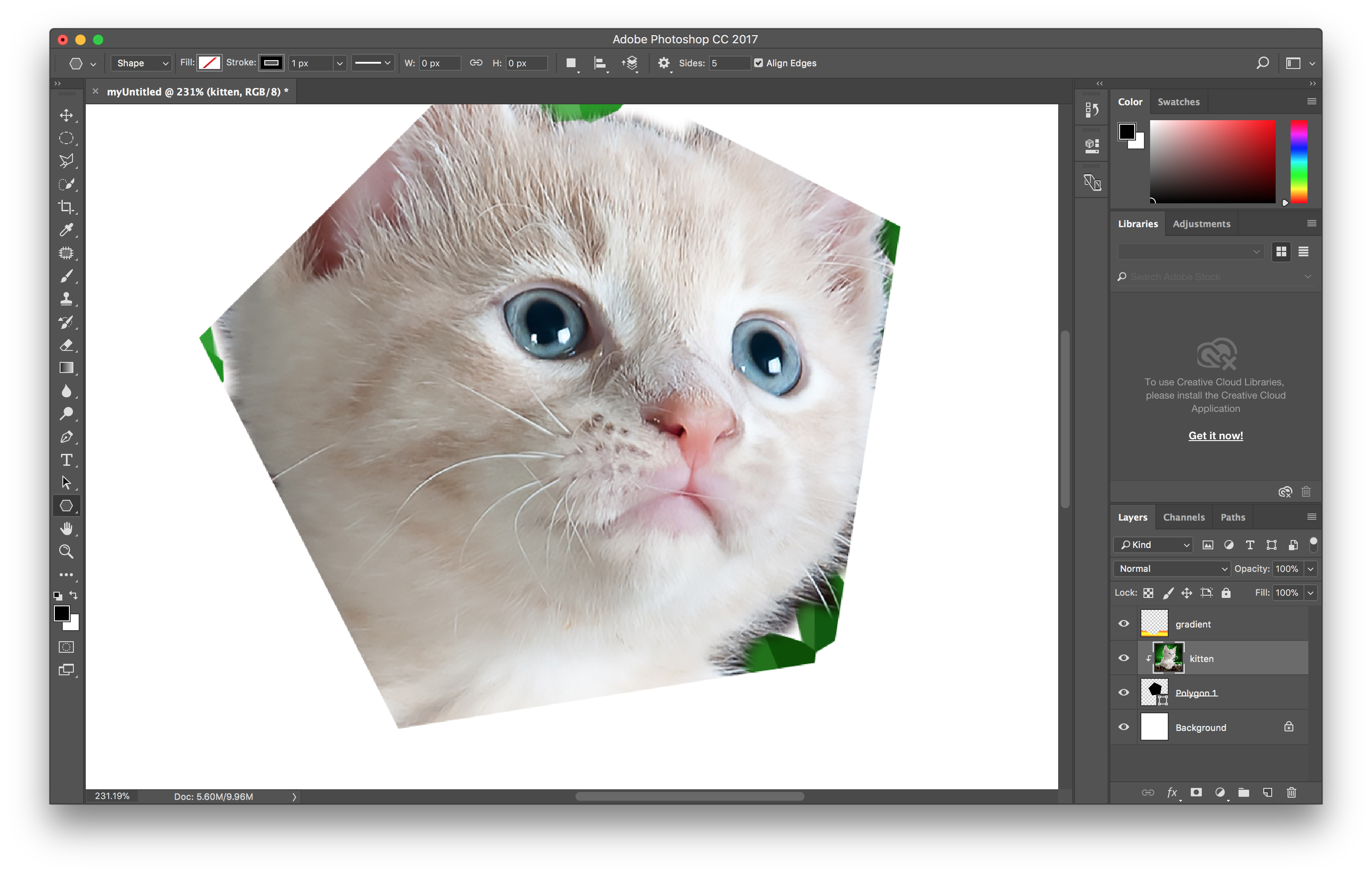Activate the Clone Stamp tool

[x=67, y=298]
